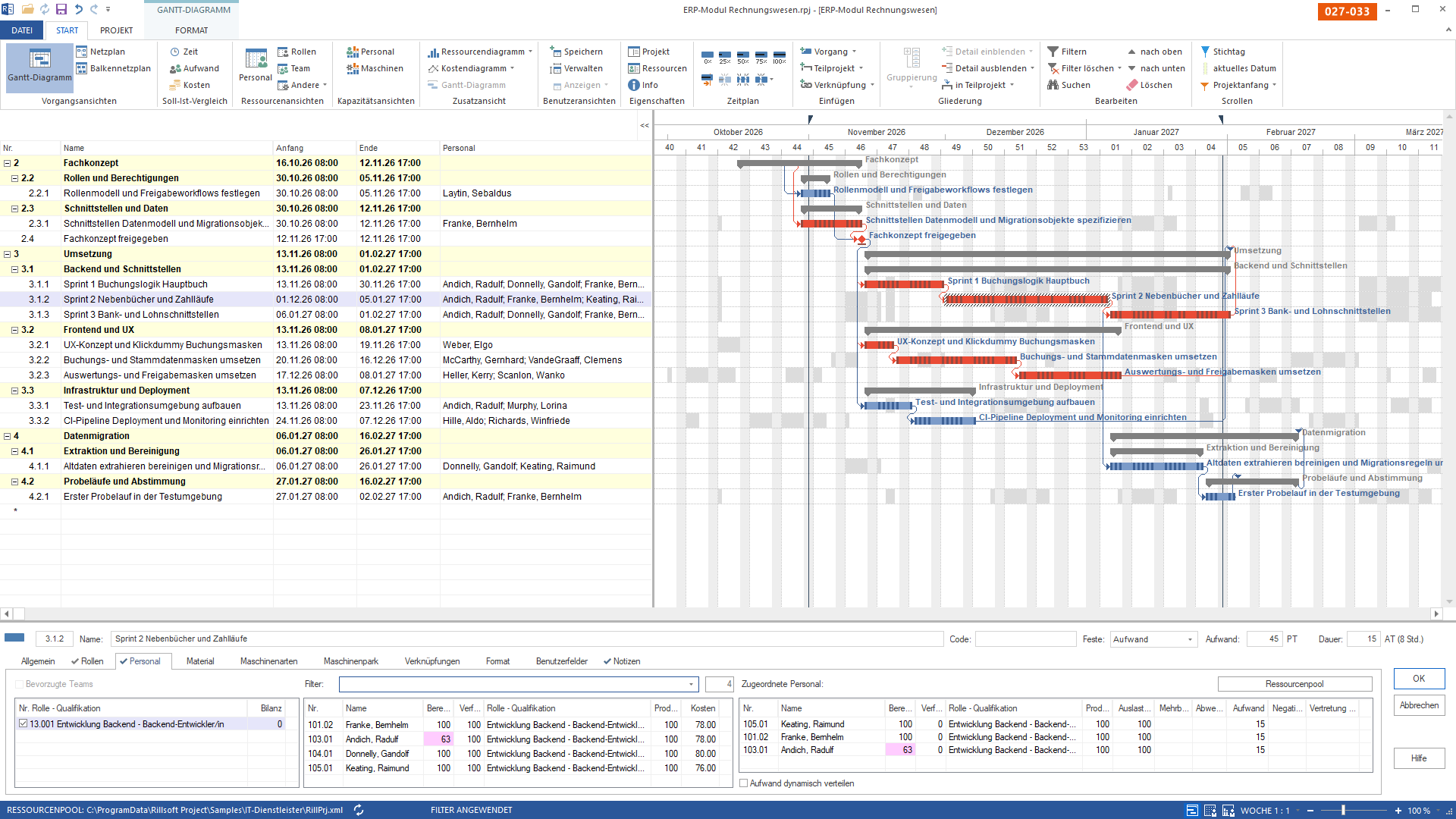
Task: Open the Feste Aufwand dropdown
Action: pyautogui.click(x=1189, y=639)
